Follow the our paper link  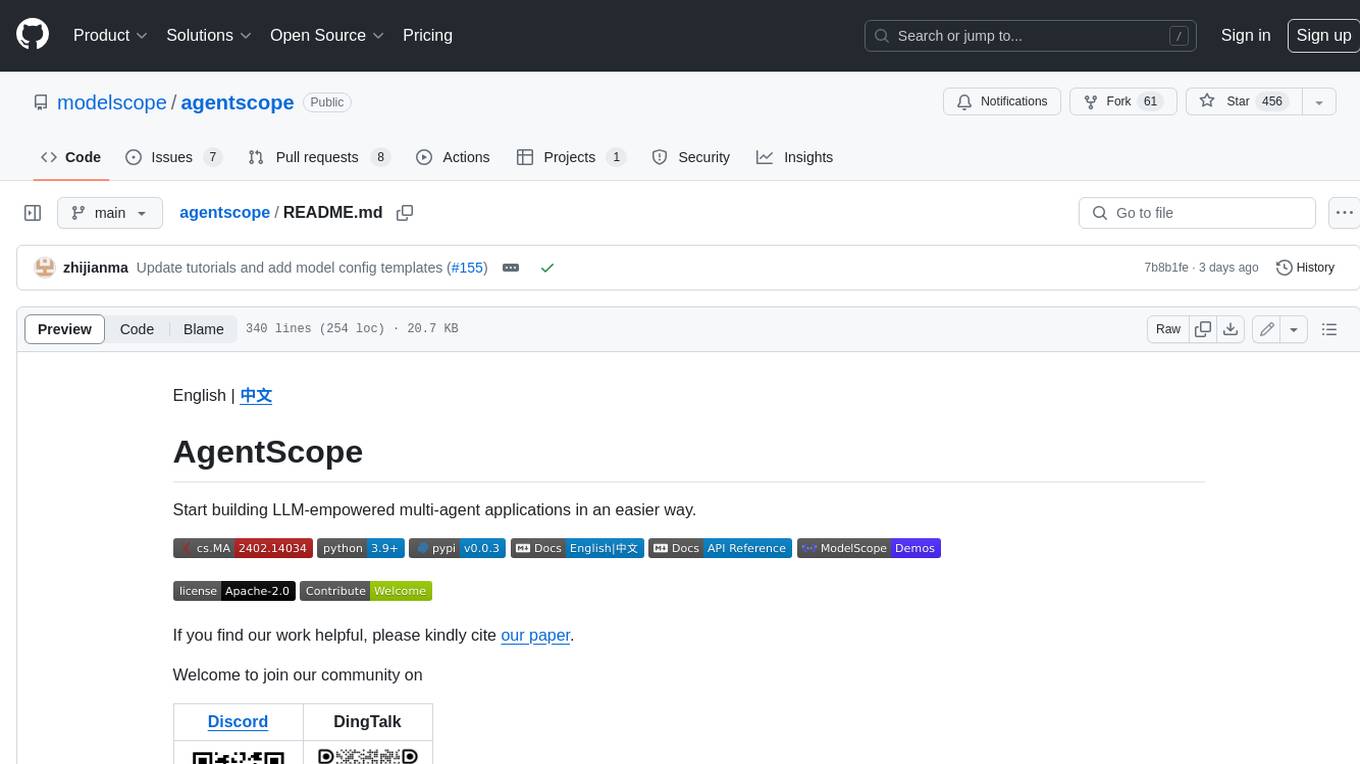tap(535, 635)
